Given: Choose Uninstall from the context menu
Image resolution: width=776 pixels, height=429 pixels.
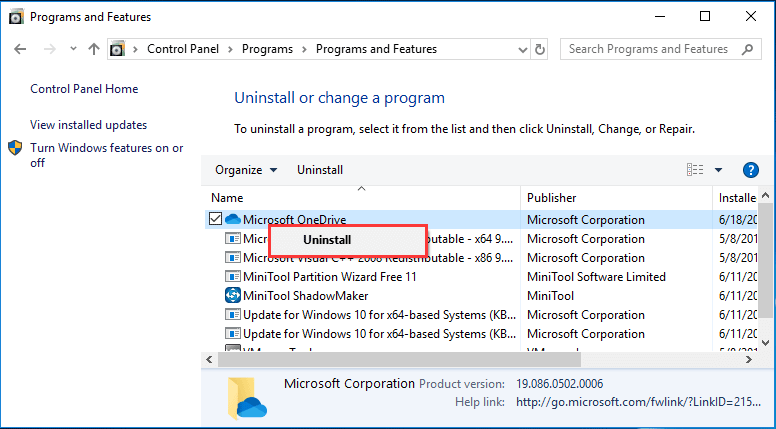Looking at the screenshot, I should [x=347, y=240].
